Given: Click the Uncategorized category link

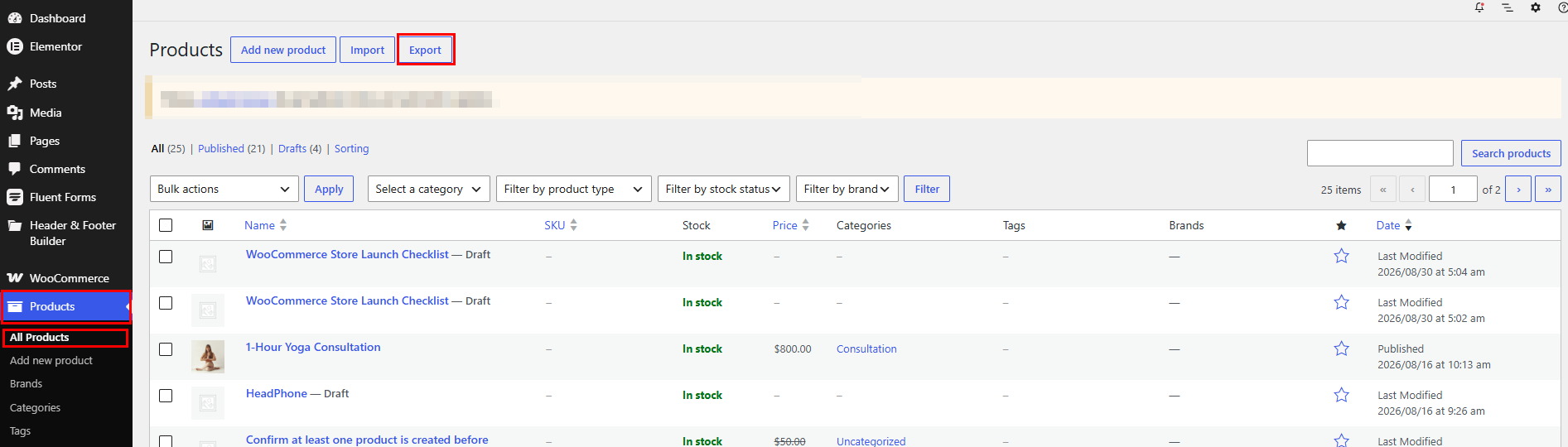Looking at the screenshot, I should click(871, 441).
